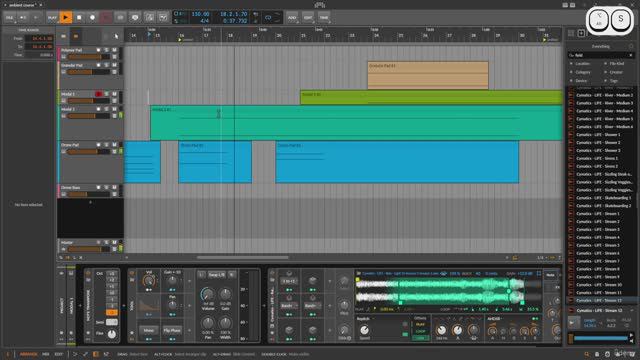640x360 pixels.
Task: Click Granular Pad volume fader
Action: coord(89,72)
